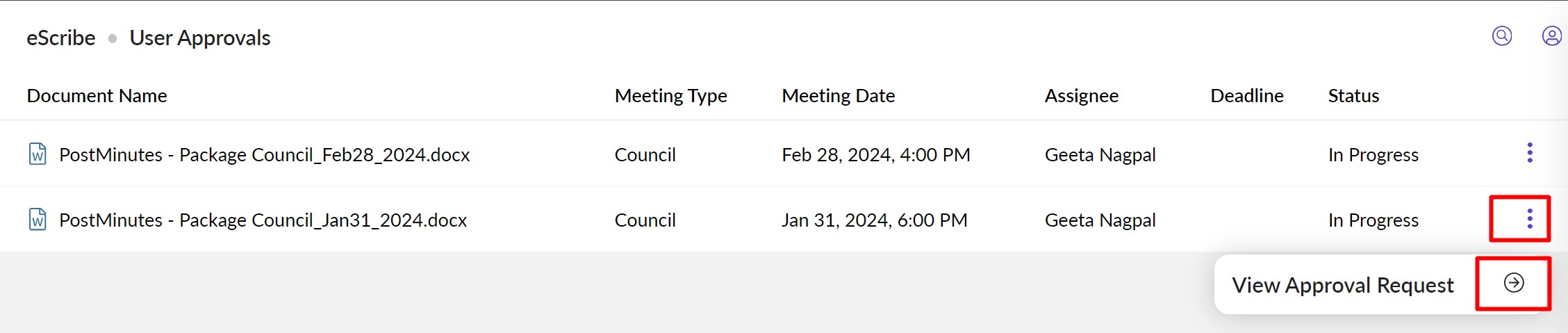Click the eScribe breadcrumb link
The image size is (1568, 333).
(60, 38)
